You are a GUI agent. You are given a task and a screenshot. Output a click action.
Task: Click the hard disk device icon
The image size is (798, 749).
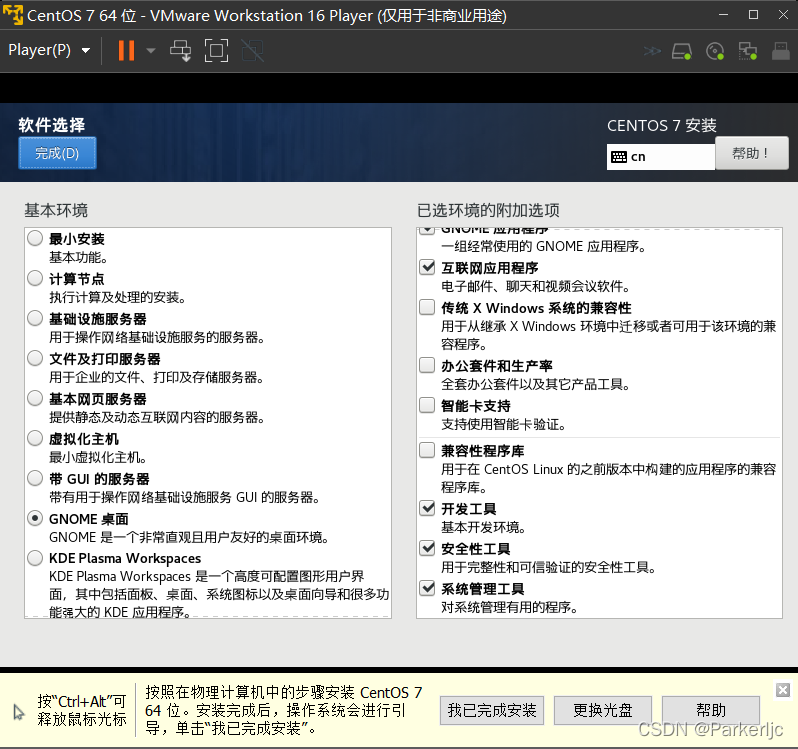(682, 51)
